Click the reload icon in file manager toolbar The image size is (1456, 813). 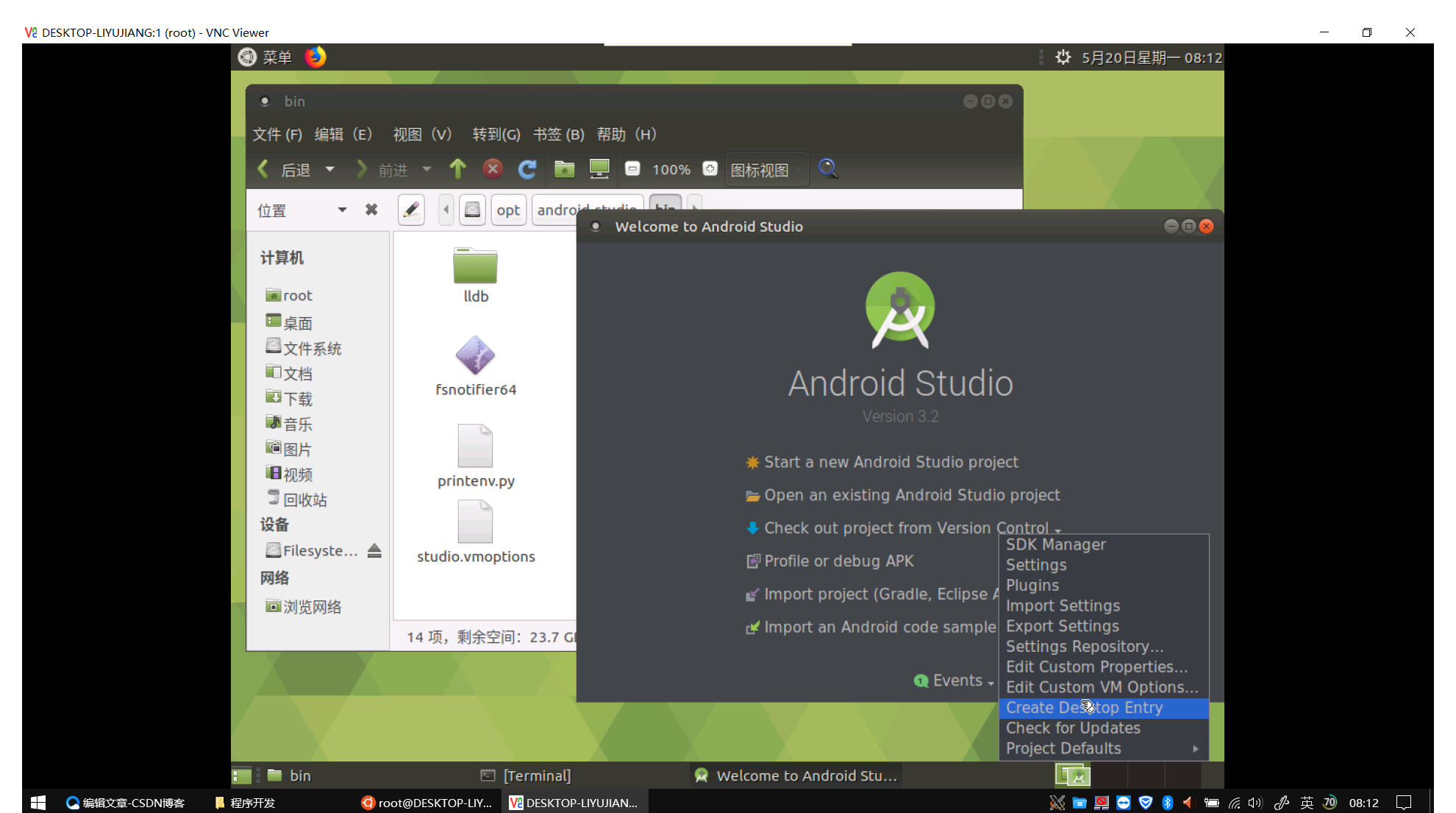pyautogui.click(x=527, y=169)
